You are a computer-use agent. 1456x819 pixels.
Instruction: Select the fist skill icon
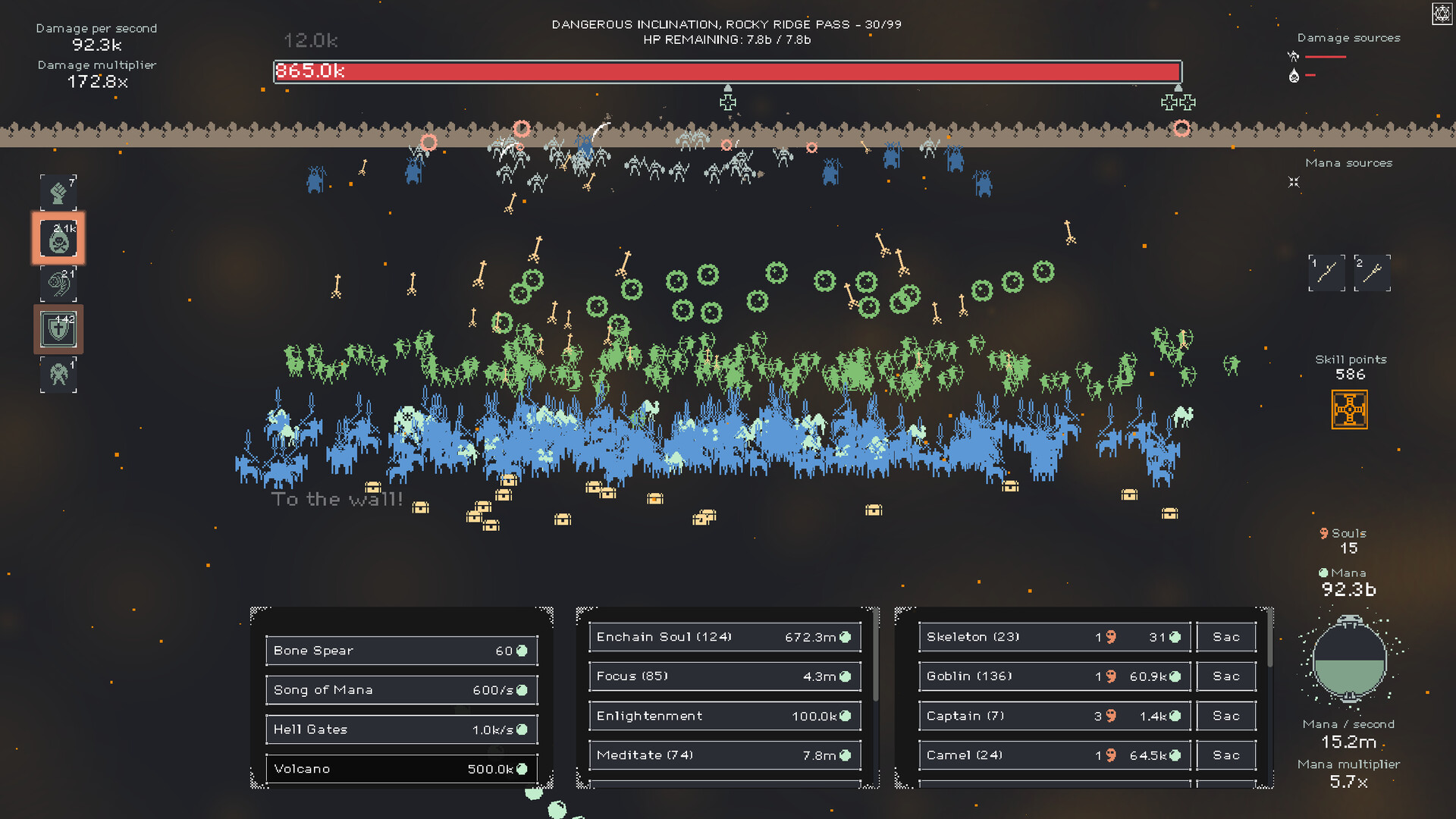pos(58,192)
